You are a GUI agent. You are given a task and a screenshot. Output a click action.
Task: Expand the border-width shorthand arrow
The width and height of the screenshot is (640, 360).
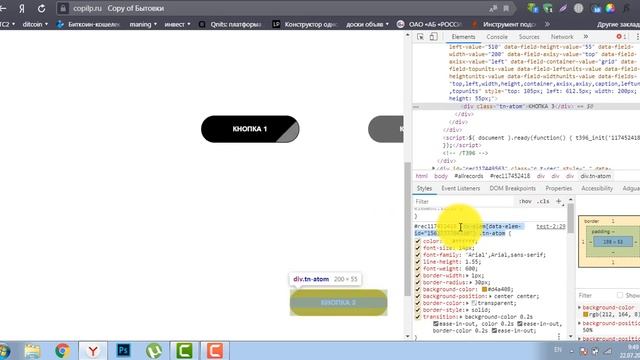pyautogui.click(x=467, y=276)
